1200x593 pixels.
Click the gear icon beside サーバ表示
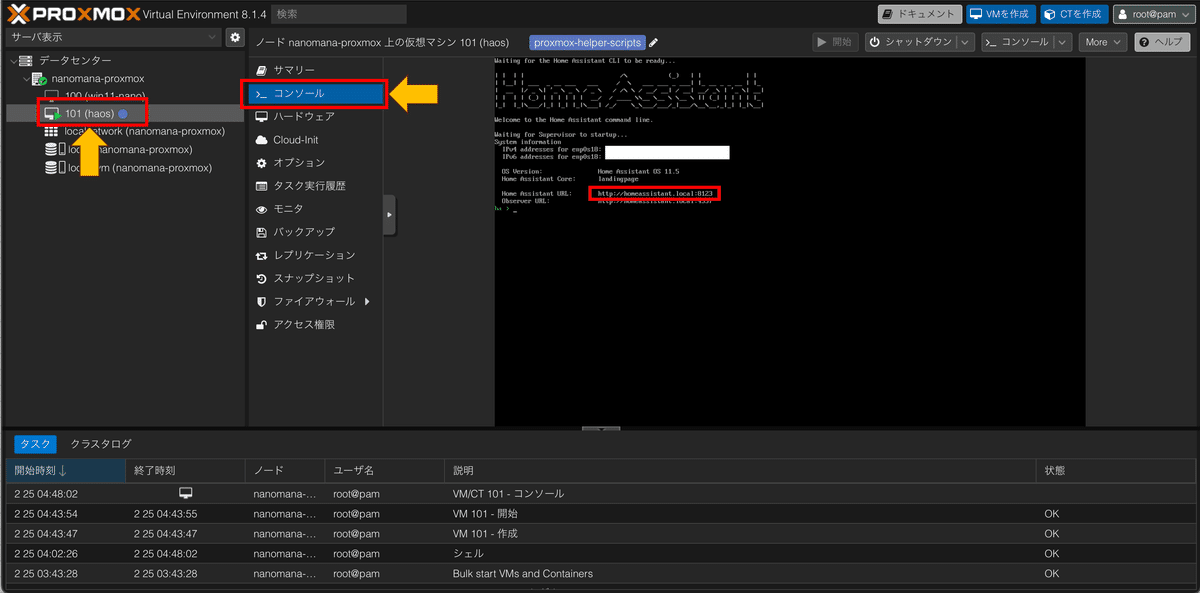(235, 37)
